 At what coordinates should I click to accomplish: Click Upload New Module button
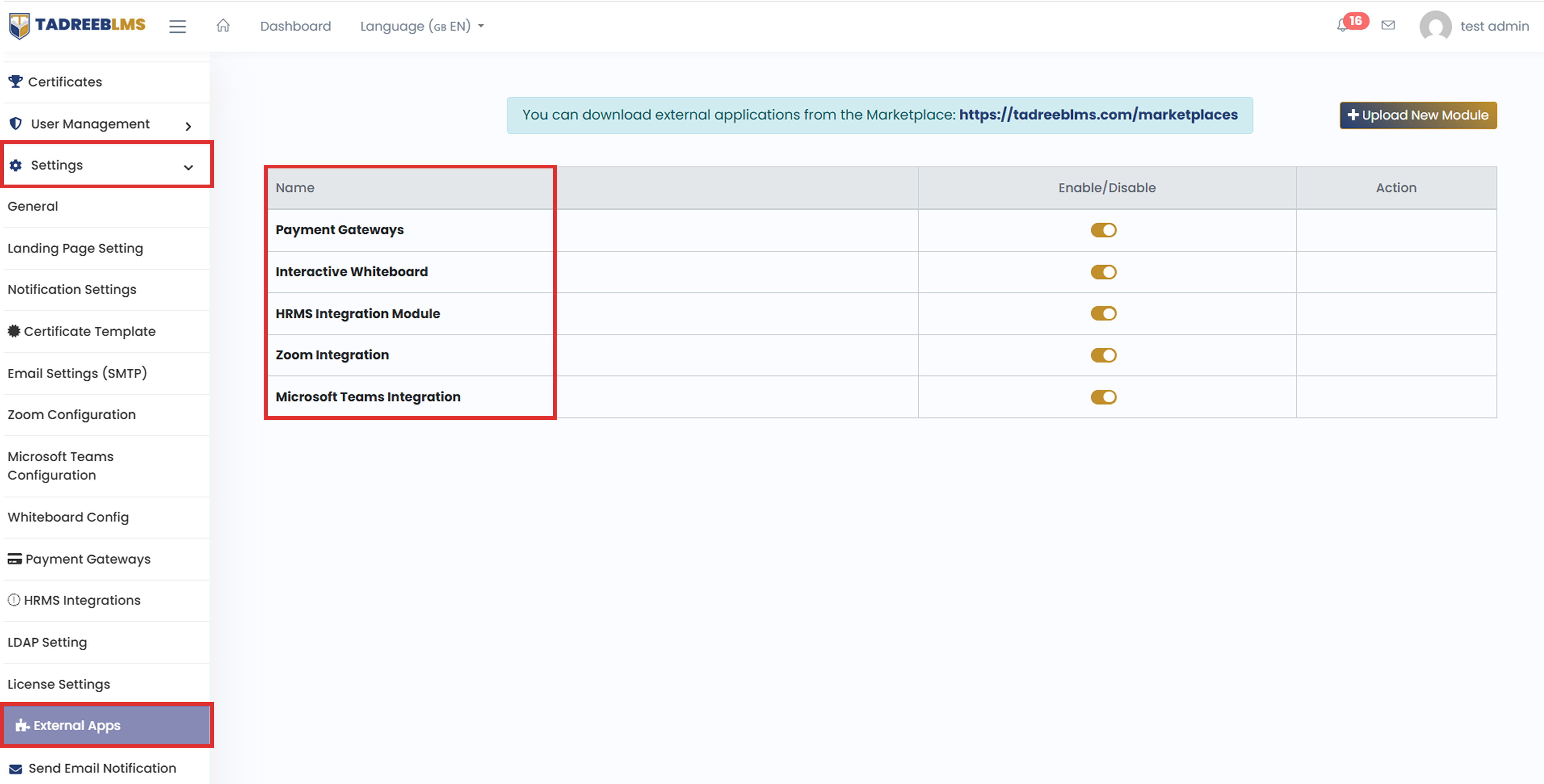1418,115
